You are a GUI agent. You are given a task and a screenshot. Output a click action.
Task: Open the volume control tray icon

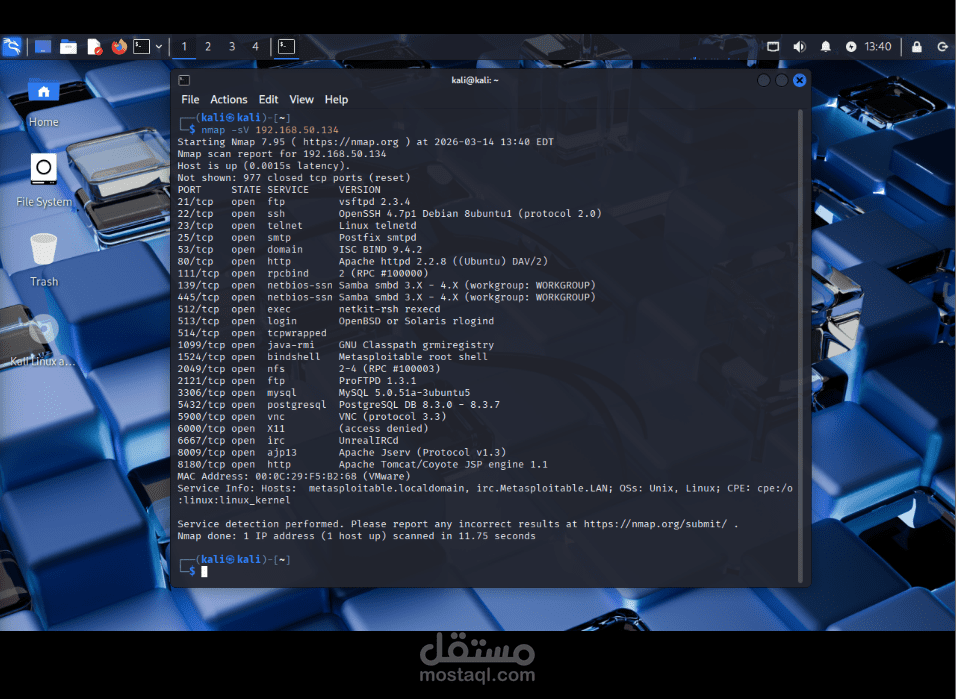(799, 47)
